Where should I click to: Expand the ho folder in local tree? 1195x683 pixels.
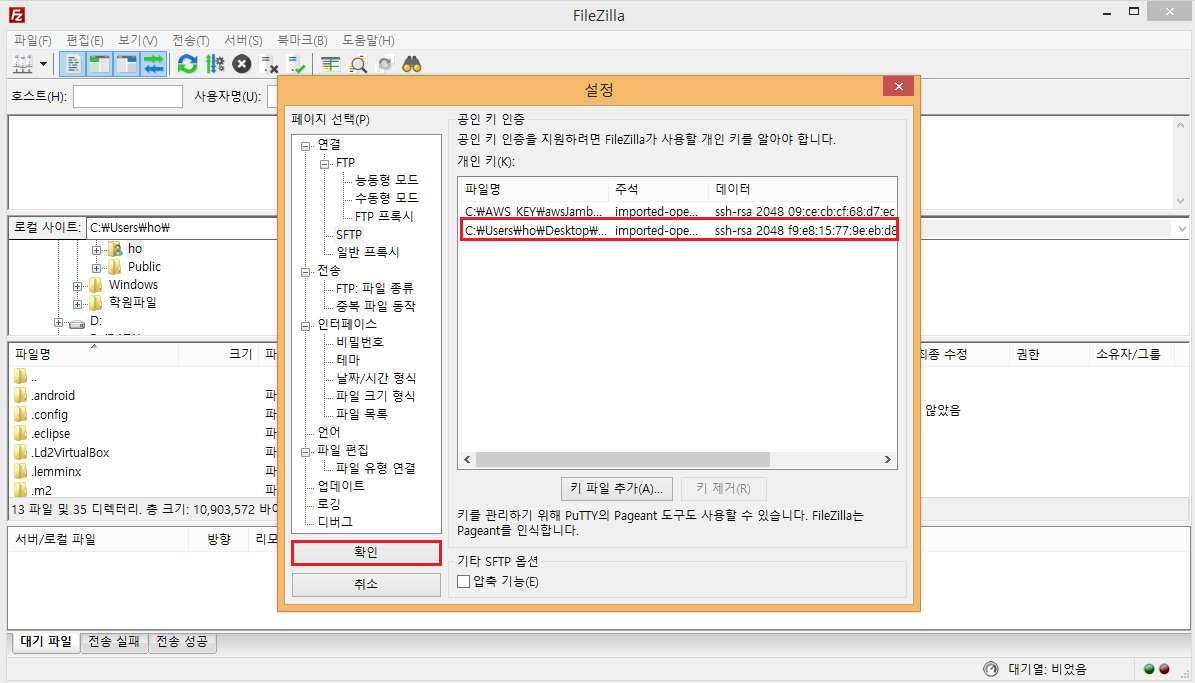pyautogui.click(x=96, y=250)
